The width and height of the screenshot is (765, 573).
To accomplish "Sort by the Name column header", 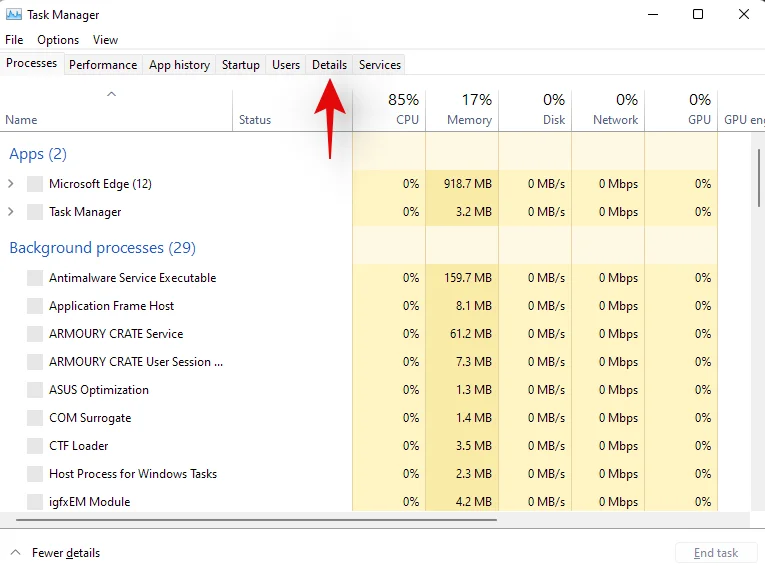I will coord(116,111).
